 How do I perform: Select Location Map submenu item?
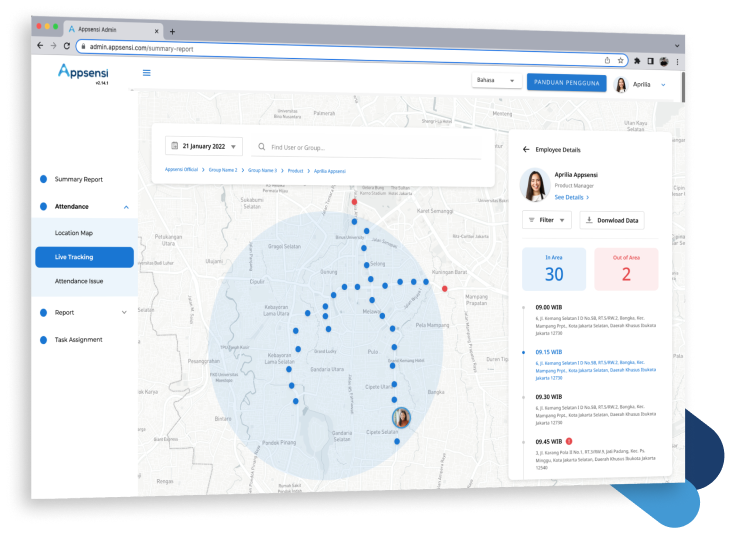pos(73,233)
